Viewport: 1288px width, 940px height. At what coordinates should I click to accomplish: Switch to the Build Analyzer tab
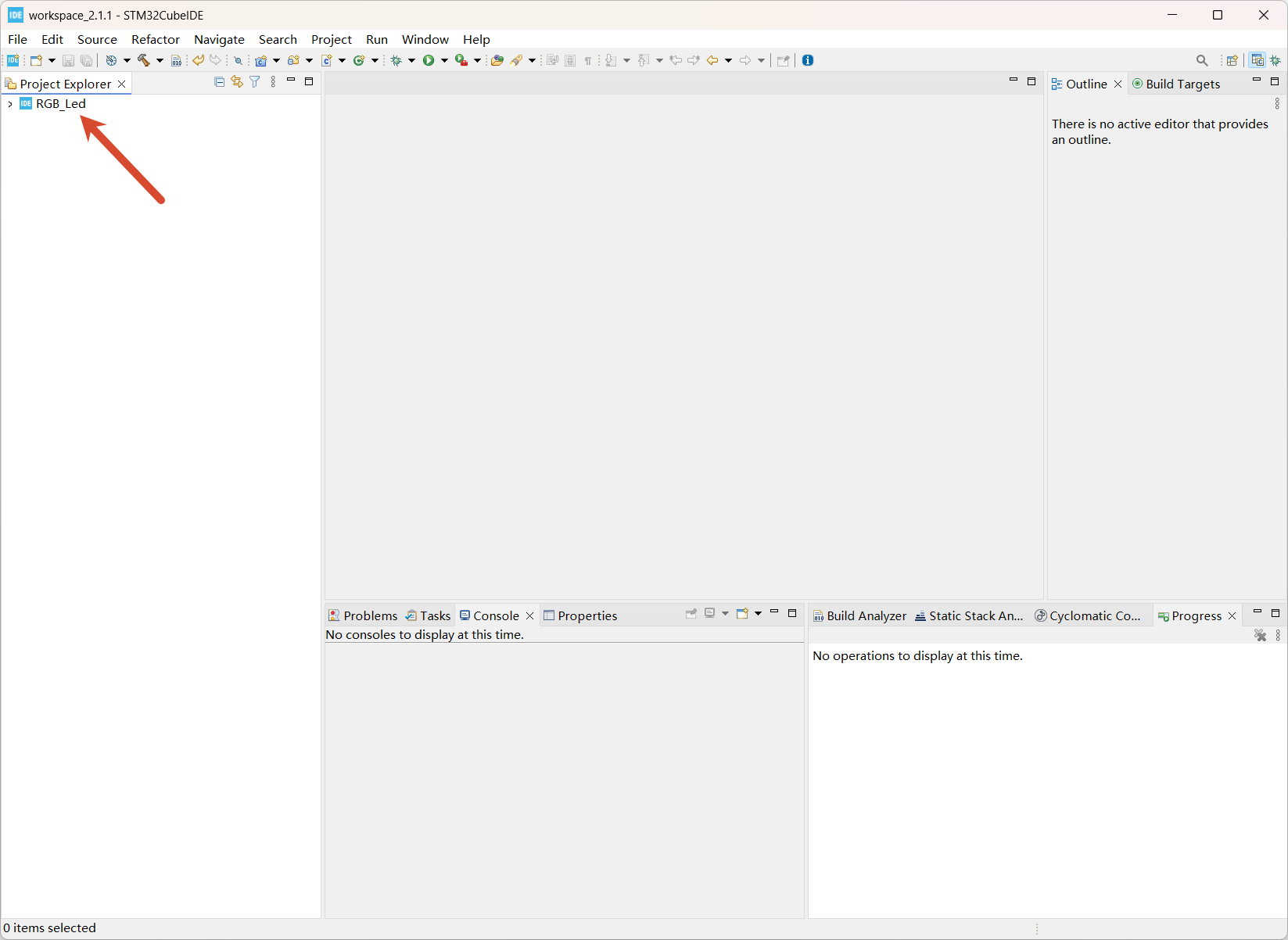tap(859, 615)
